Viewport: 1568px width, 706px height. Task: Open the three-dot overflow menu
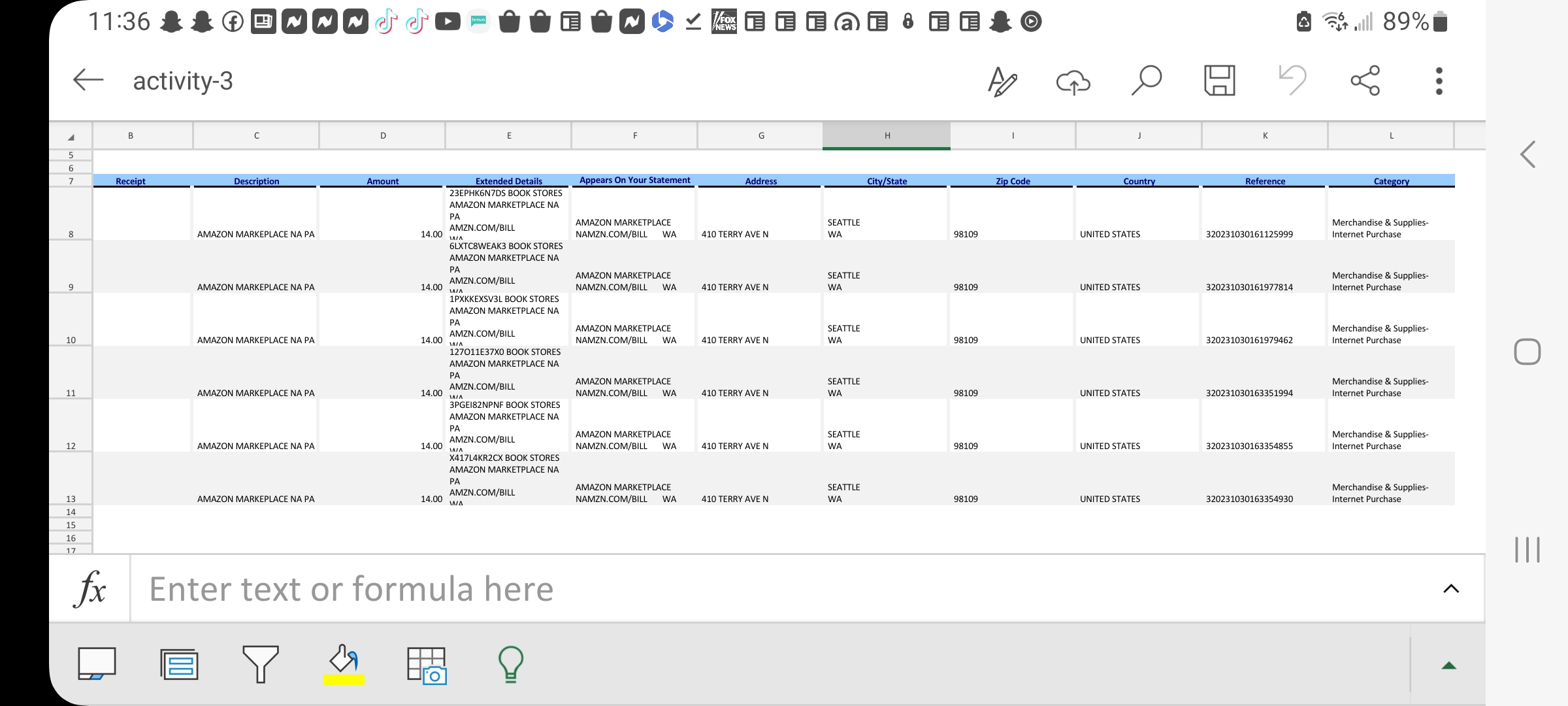[1439, 80]
